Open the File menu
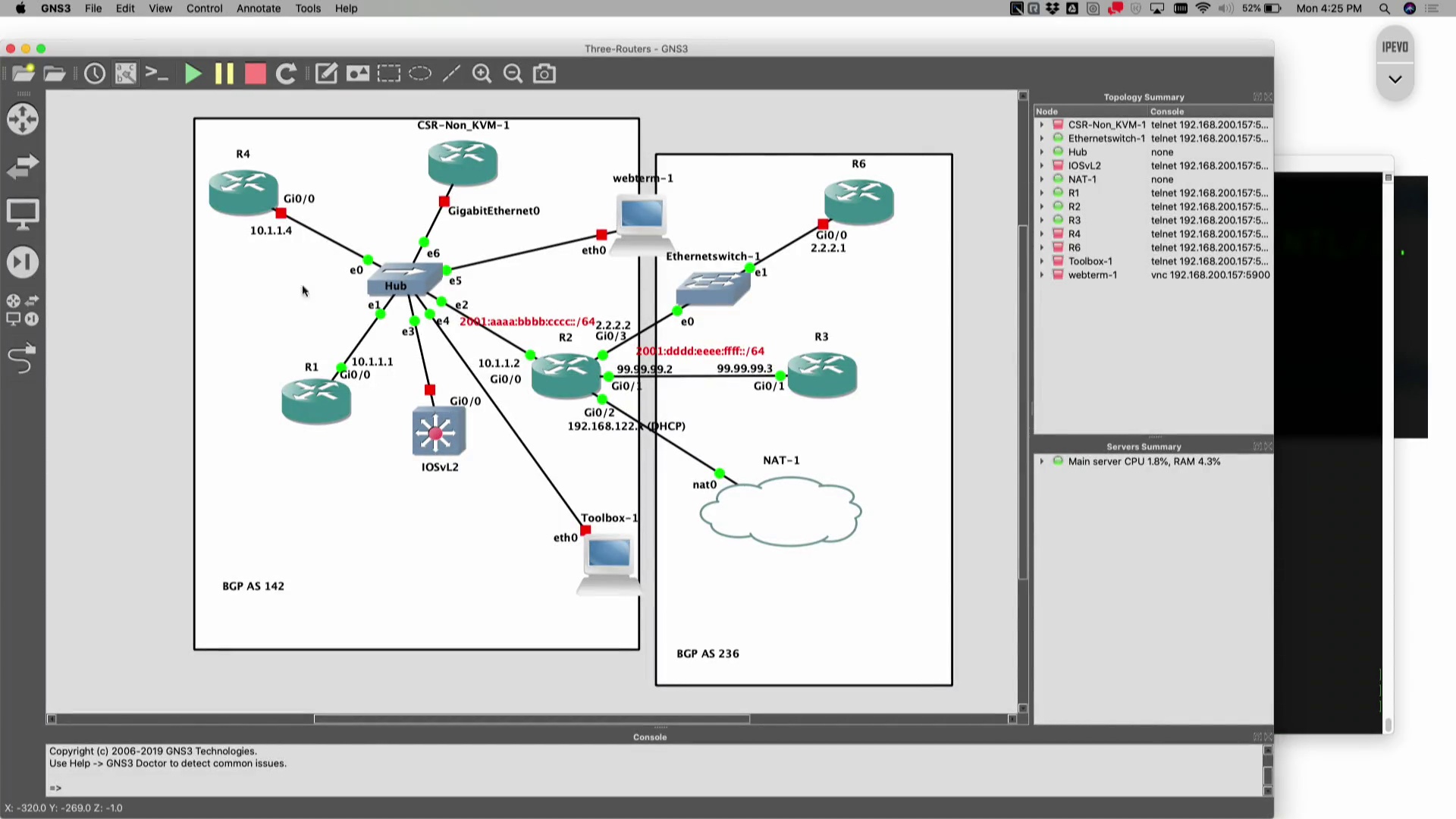Viewport: 1456px width, 819px height. point(93,8)
